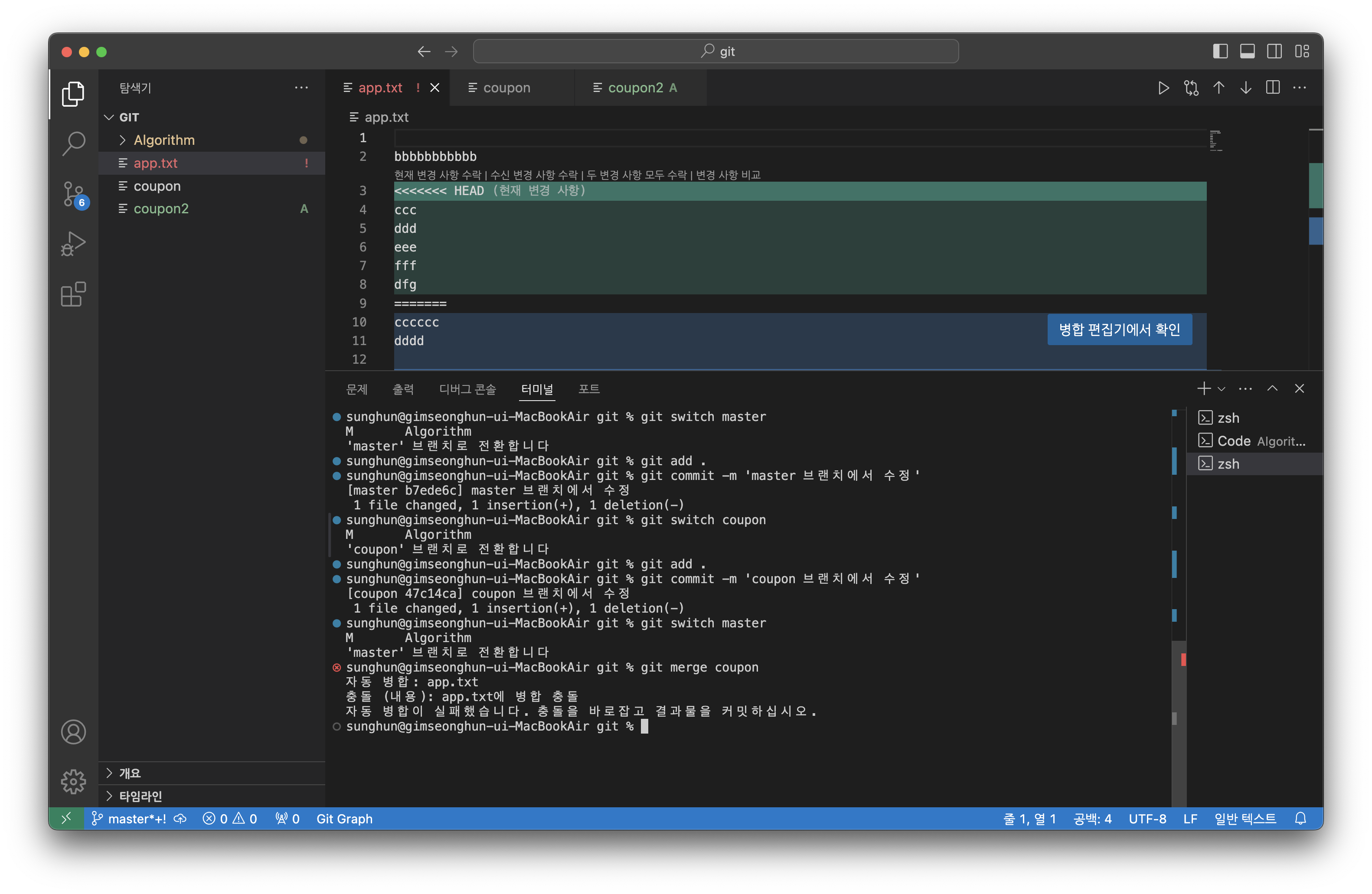Open the new terminal profile dropdown arrow

coord(1221,389)
